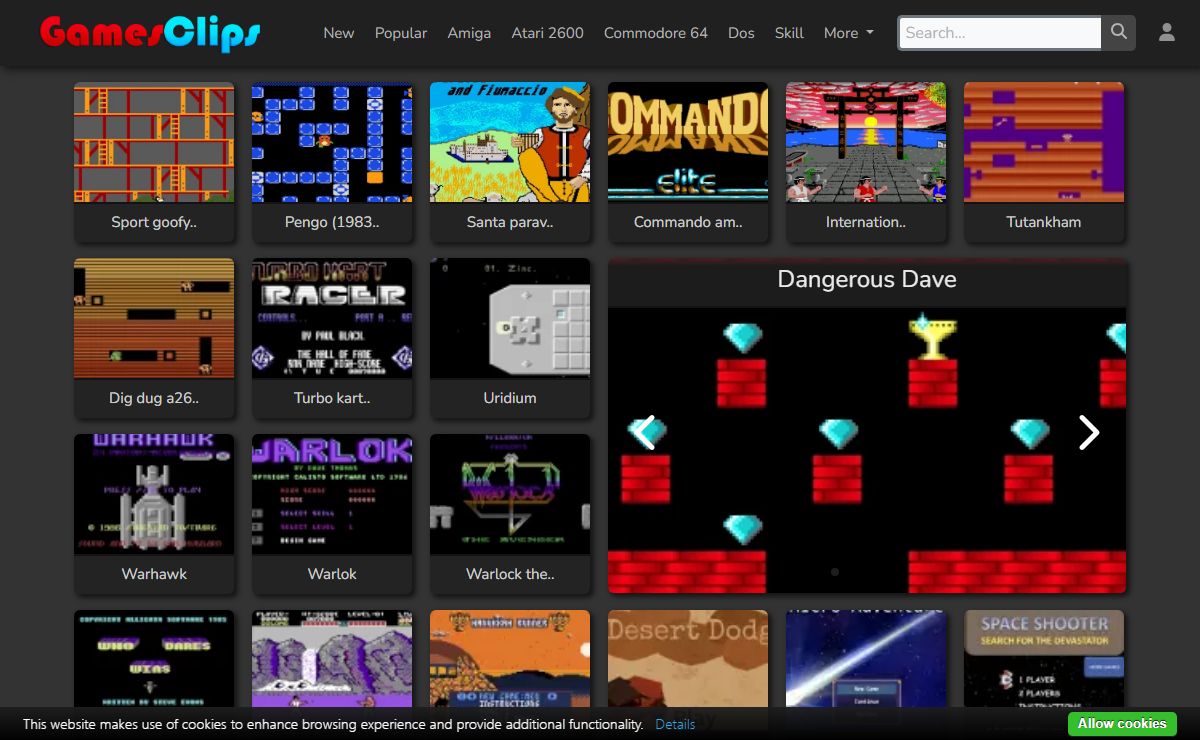The height and width of the screenshot is (740, 1200).
Task: Select the Commodore 64 category
Action: click(x=656, y=33)
